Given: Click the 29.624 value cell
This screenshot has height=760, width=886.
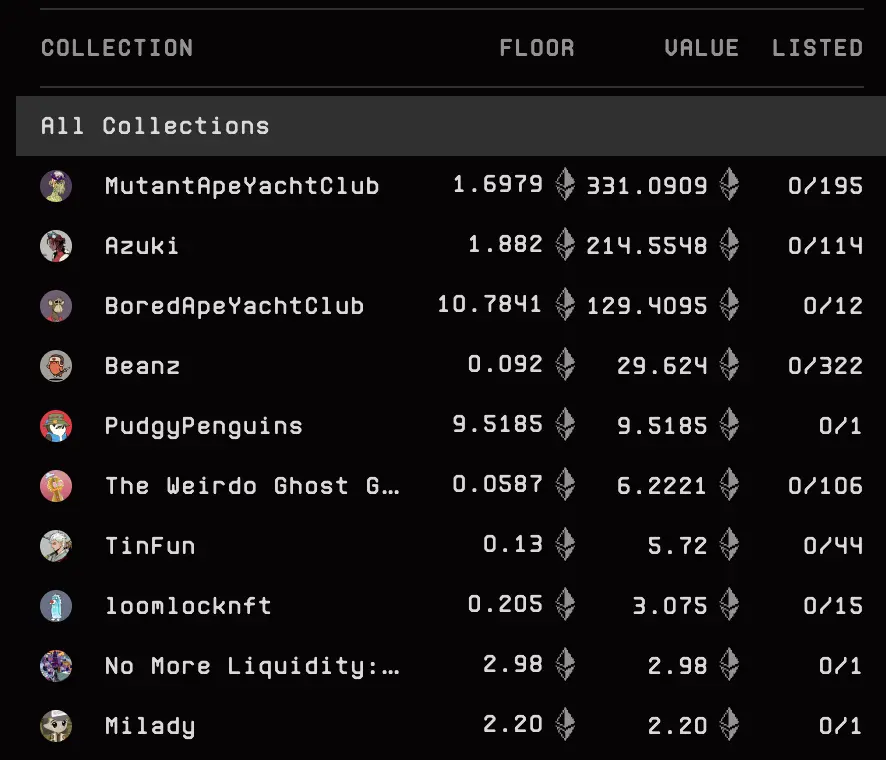Looking at the screenshot, I should click(662, 366).
